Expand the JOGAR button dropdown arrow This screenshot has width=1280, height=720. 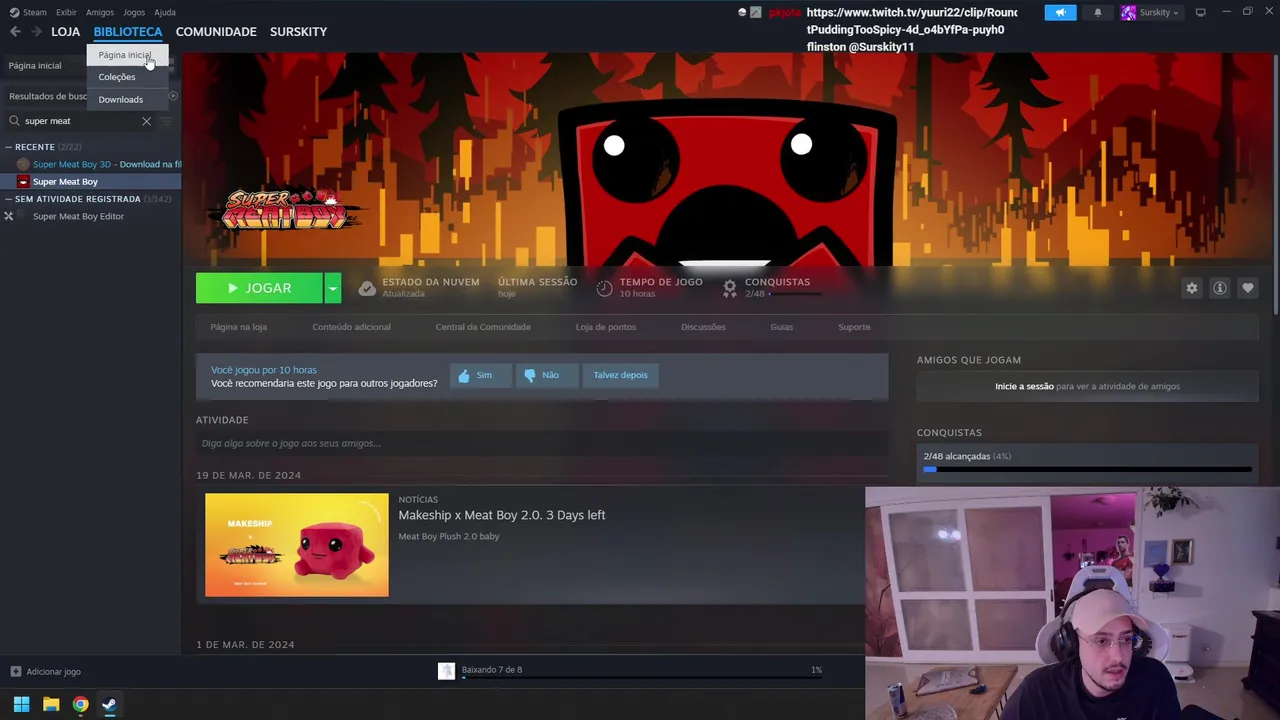click(x=333, y=288)
